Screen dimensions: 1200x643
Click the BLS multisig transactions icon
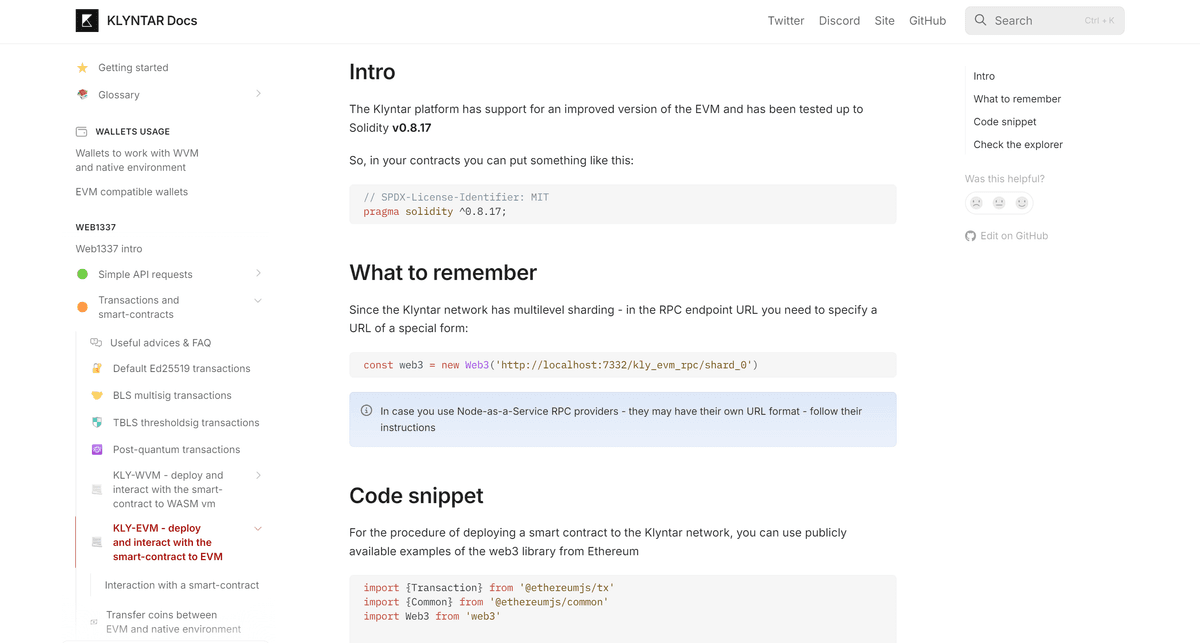coord(97,396)
